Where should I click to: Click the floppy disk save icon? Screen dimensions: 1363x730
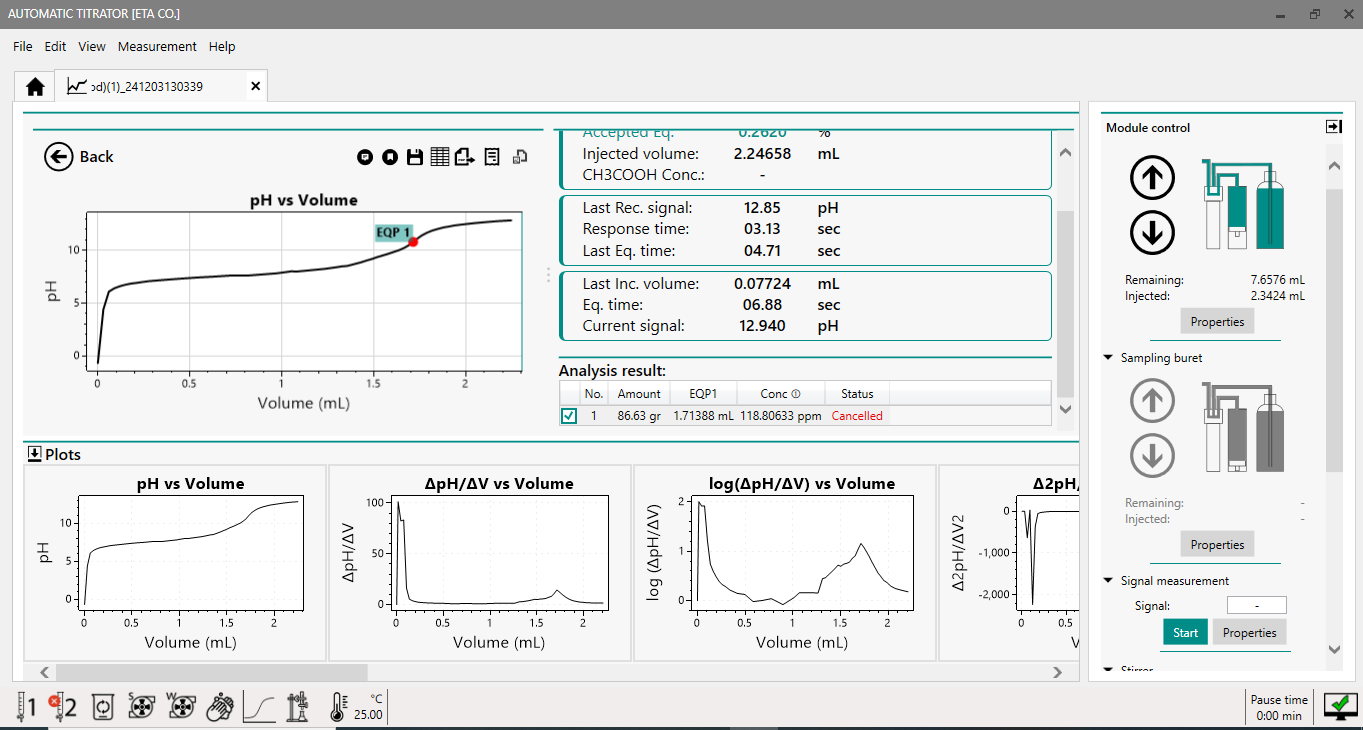point(415,157)
